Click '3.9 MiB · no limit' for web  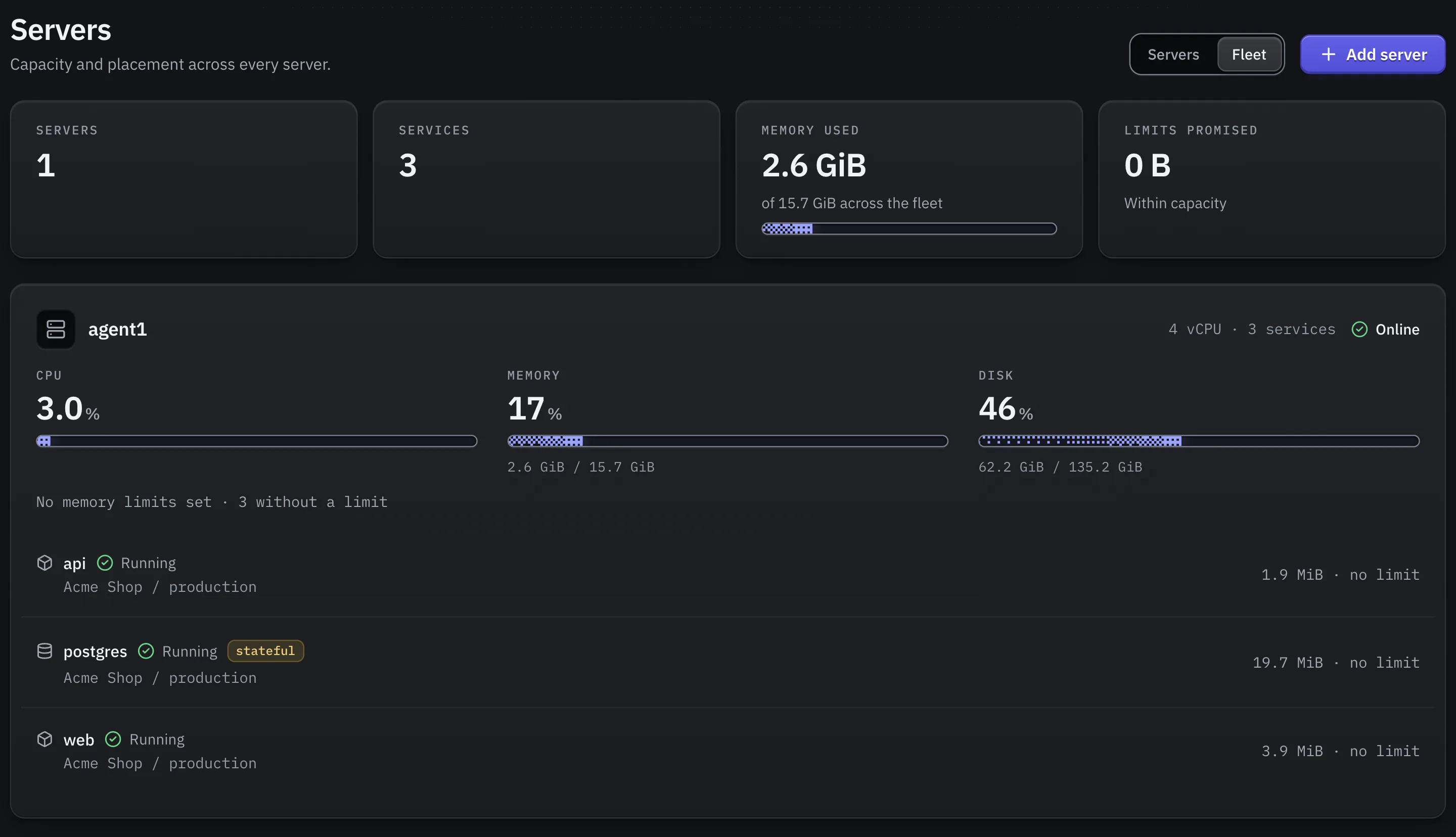click(x=1340, y=752)
